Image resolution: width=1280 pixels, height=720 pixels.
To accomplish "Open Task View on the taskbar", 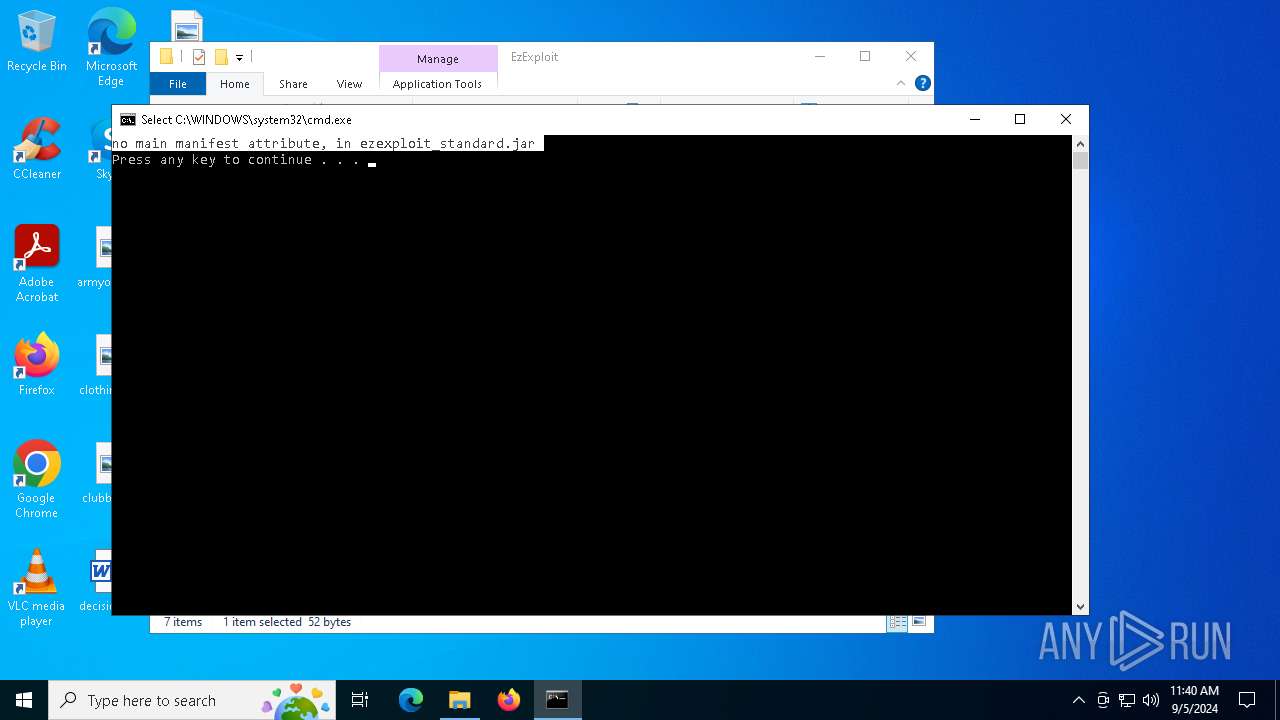I will pos(360,700).
